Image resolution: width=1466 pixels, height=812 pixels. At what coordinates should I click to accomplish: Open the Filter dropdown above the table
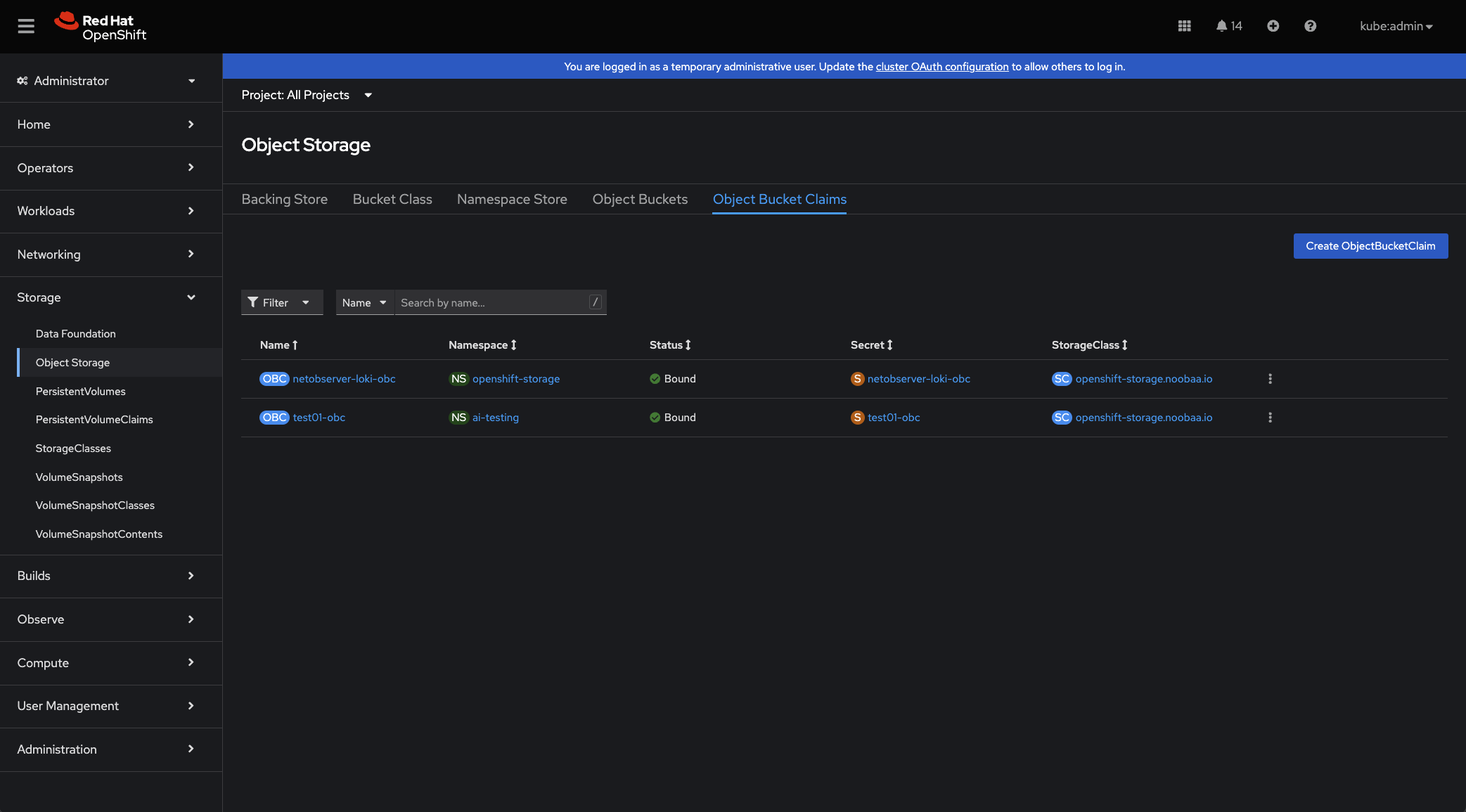[281, 302]
